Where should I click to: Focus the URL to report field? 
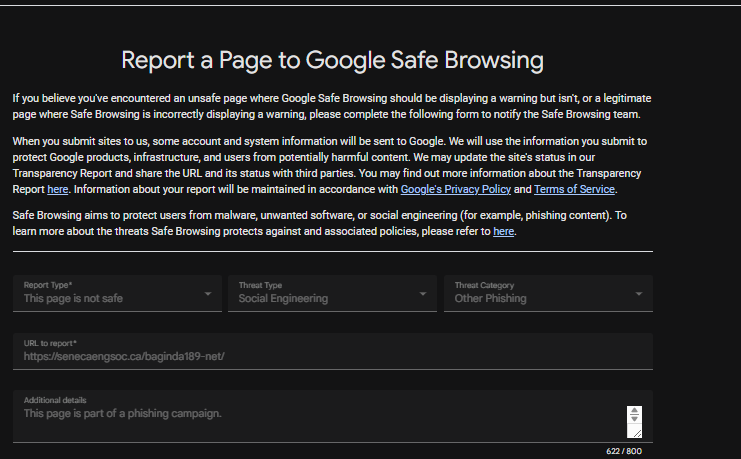click(333, 351)
